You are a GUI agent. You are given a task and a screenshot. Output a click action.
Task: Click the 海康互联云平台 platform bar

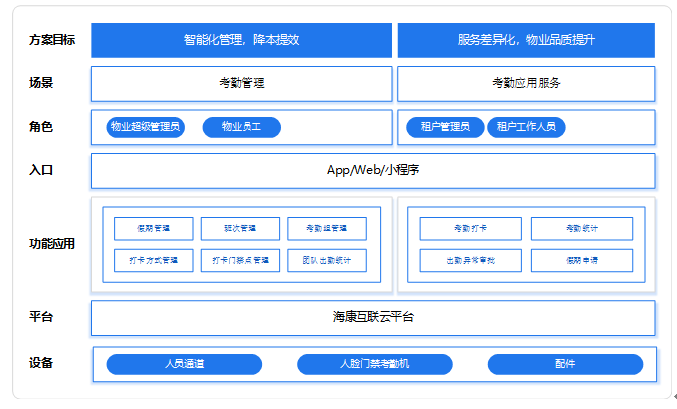(373, 317)
